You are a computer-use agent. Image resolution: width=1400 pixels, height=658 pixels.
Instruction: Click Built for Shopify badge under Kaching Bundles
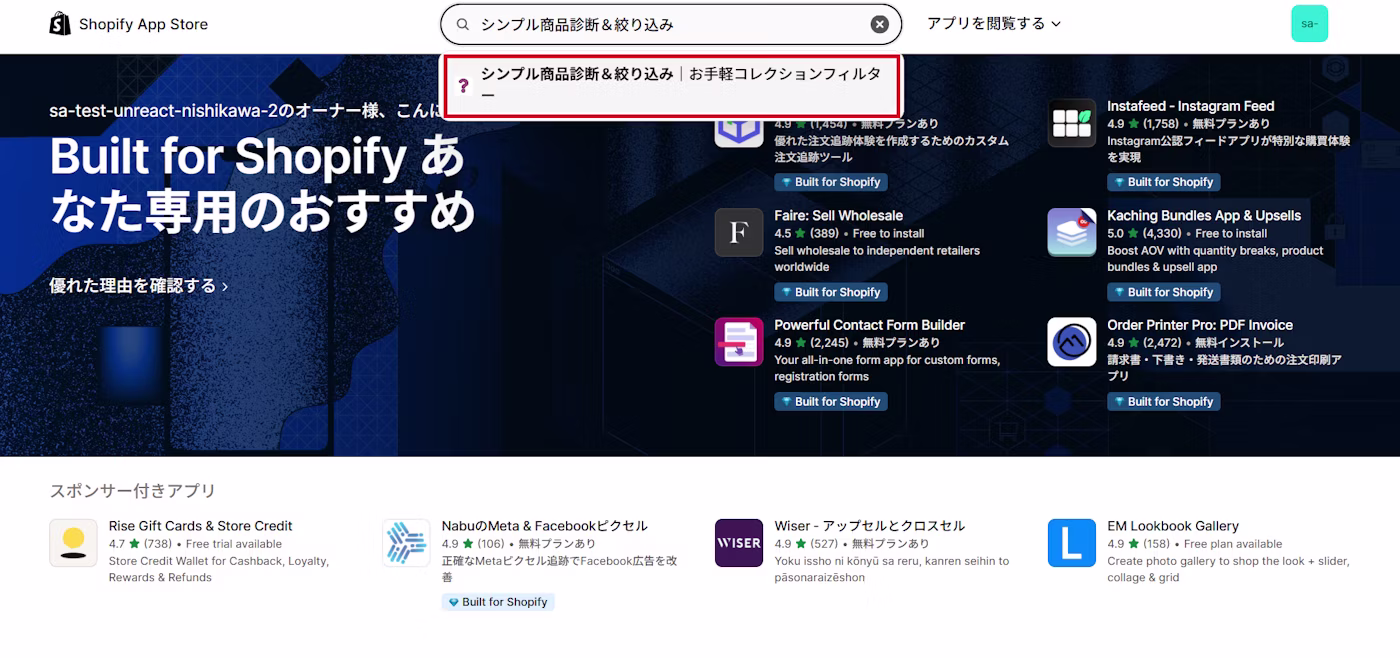(x=1163, y=292)
